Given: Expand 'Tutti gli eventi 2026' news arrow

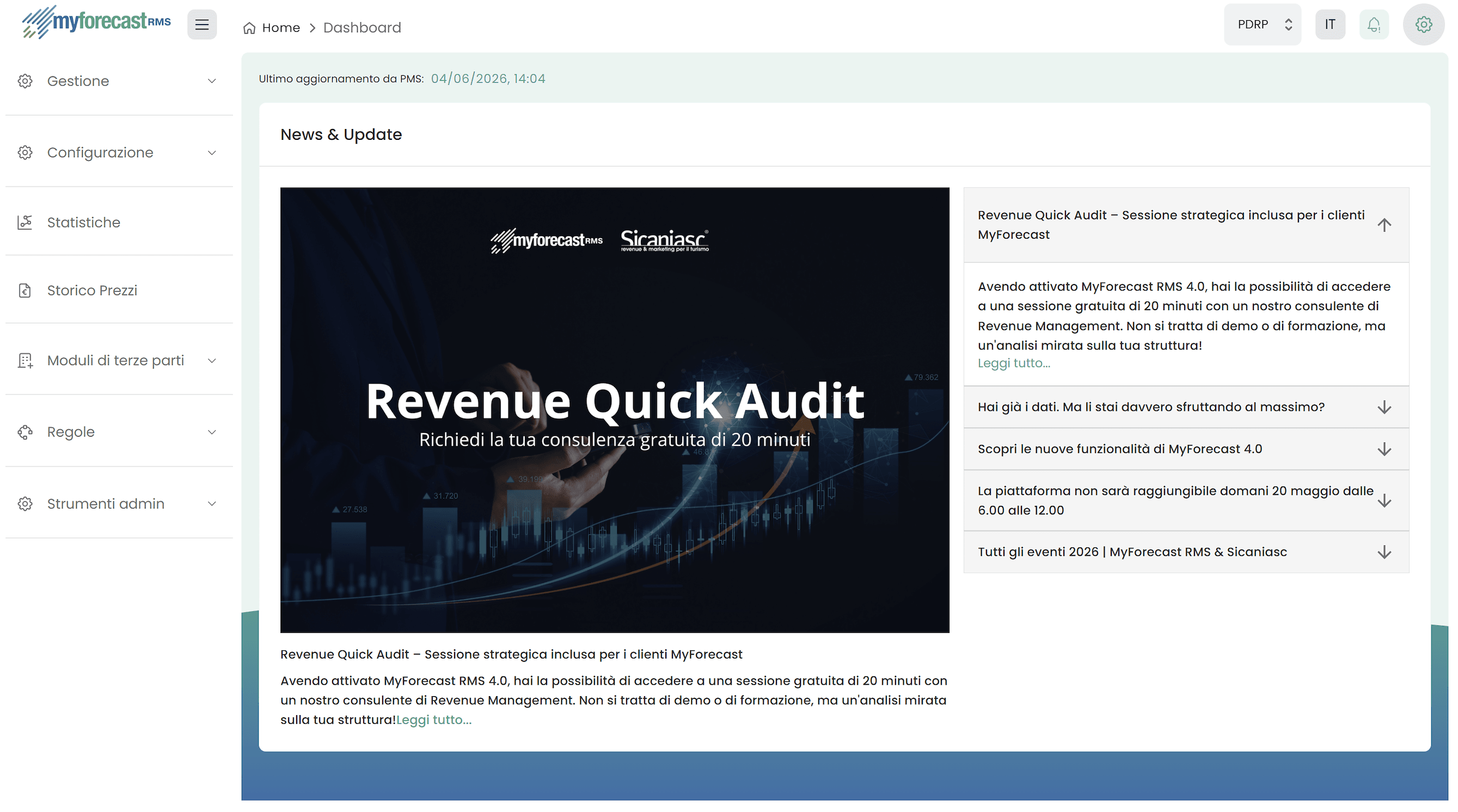Looking at the screenshot, I should pos(1385,552).
